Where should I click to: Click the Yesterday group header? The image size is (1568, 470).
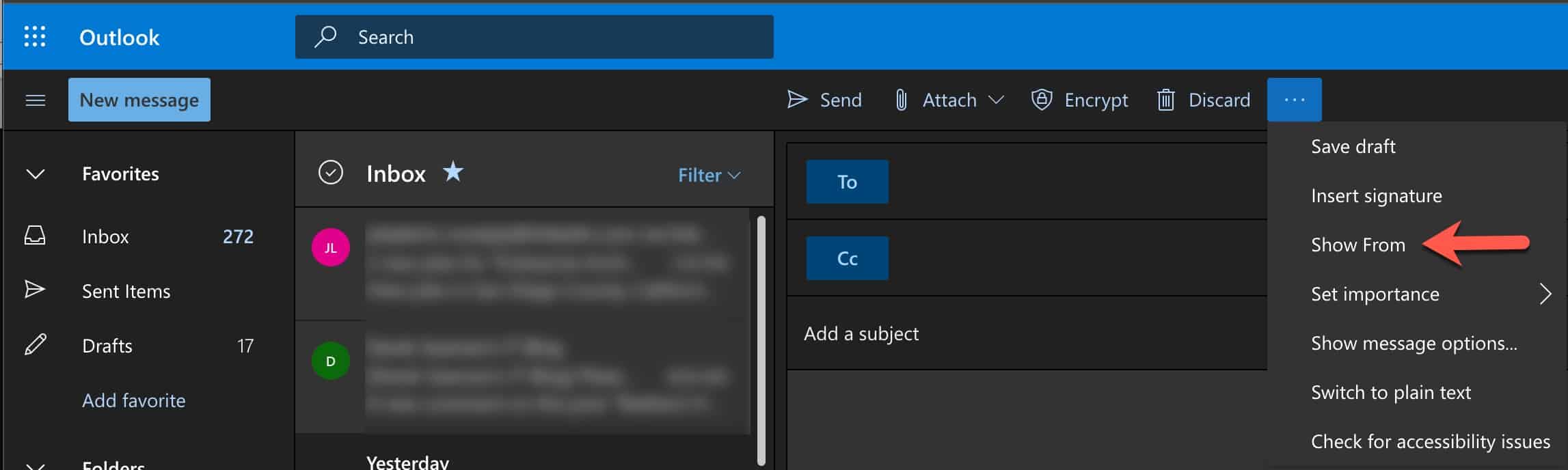(407, 462)
